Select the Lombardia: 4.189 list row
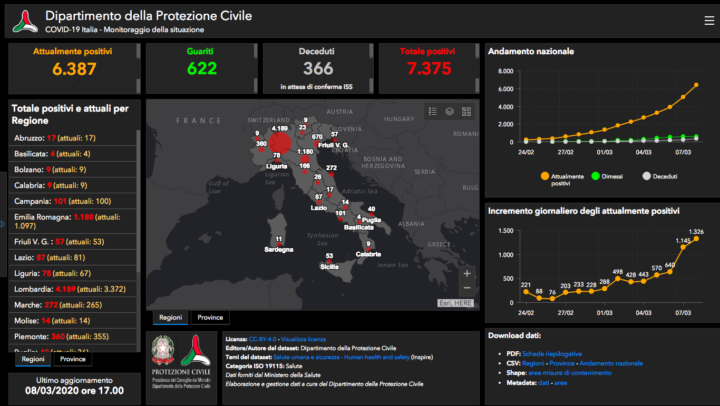This screenshot has height=406, width=720. click(x=73, y=289)
